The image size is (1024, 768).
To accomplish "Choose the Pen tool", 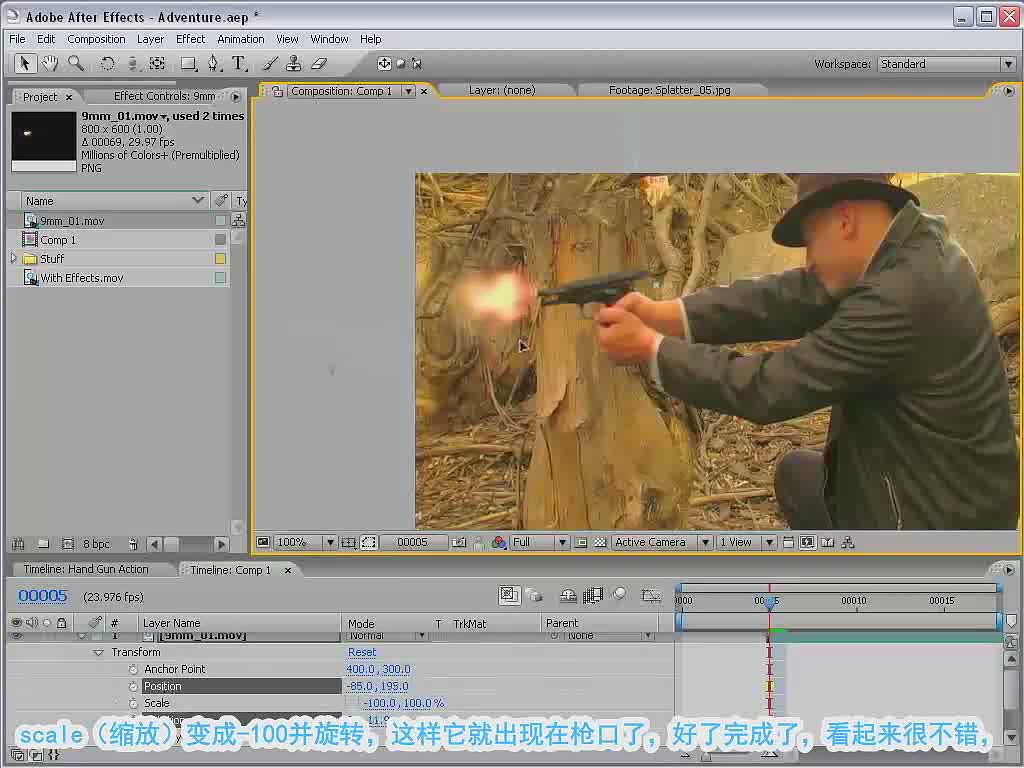I will (x=214, y=63).
